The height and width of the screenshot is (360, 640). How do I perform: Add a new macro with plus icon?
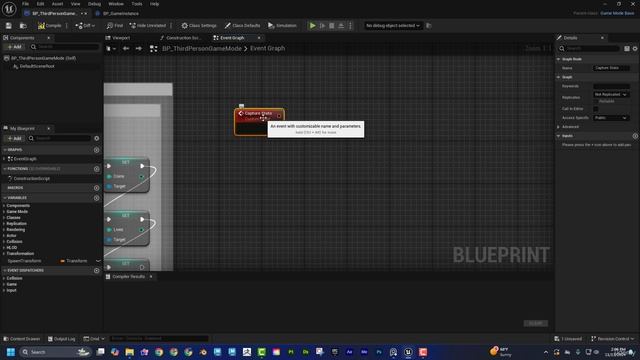point(97,188)
